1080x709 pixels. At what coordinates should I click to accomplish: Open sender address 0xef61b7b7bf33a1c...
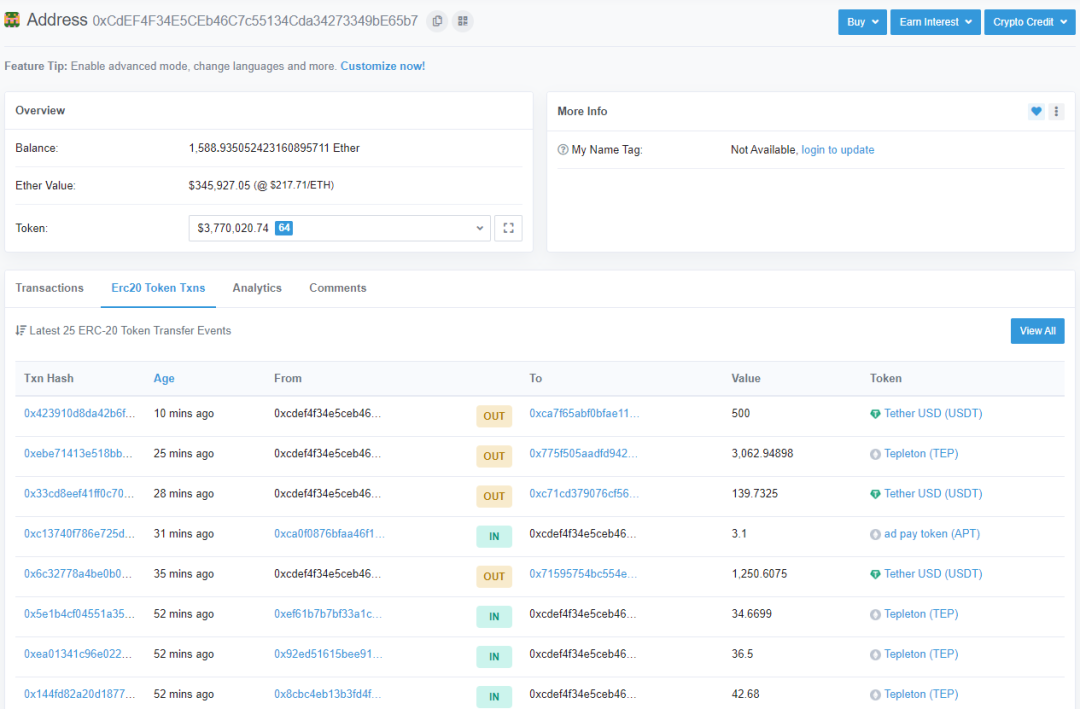(328, 613)
